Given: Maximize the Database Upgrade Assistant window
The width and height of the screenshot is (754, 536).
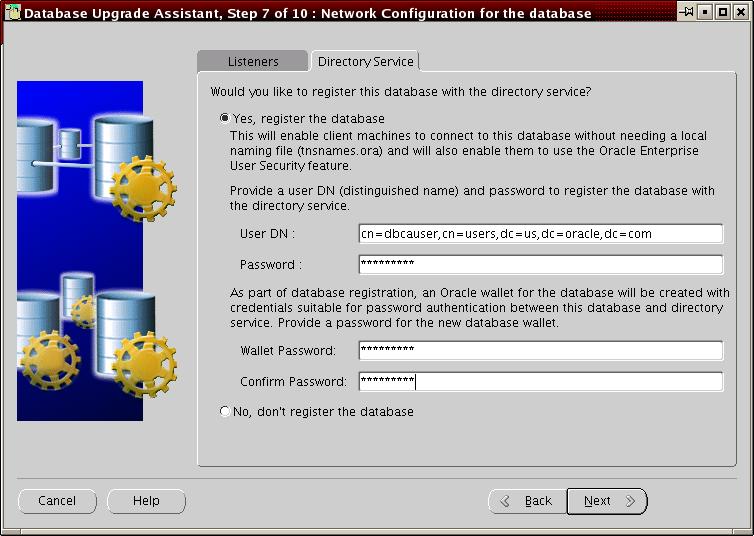Looking at the screenshot, I should pos(722,13).
